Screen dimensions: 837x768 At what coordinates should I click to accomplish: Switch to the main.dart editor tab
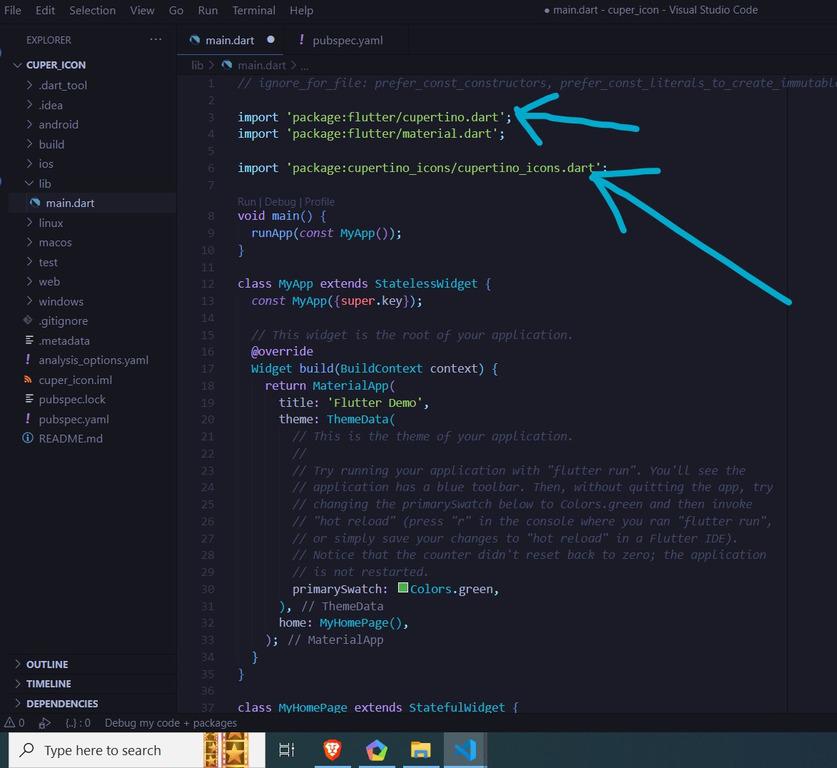click(230, 40)
